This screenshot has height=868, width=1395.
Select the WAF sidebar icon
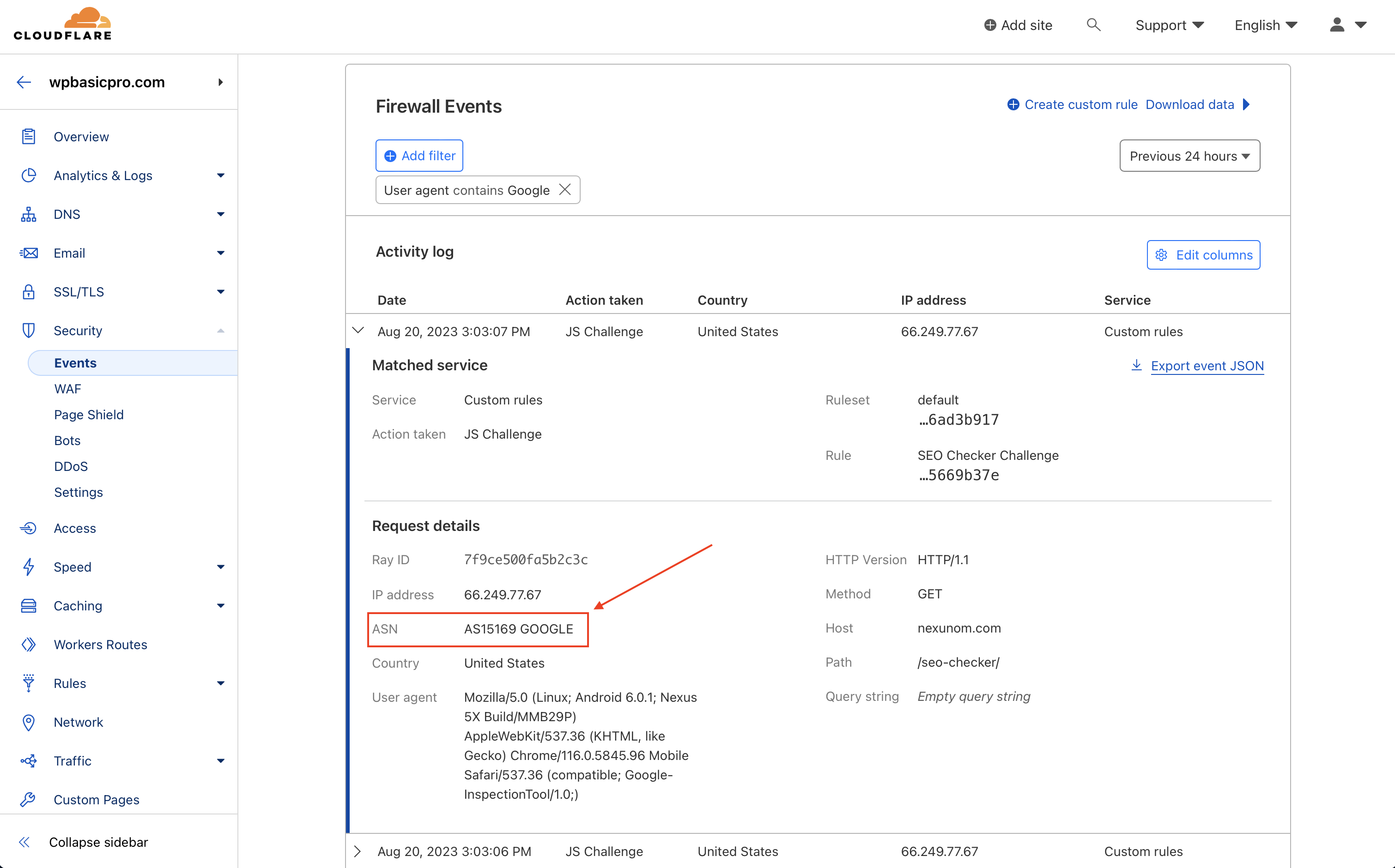coord(67,388)
